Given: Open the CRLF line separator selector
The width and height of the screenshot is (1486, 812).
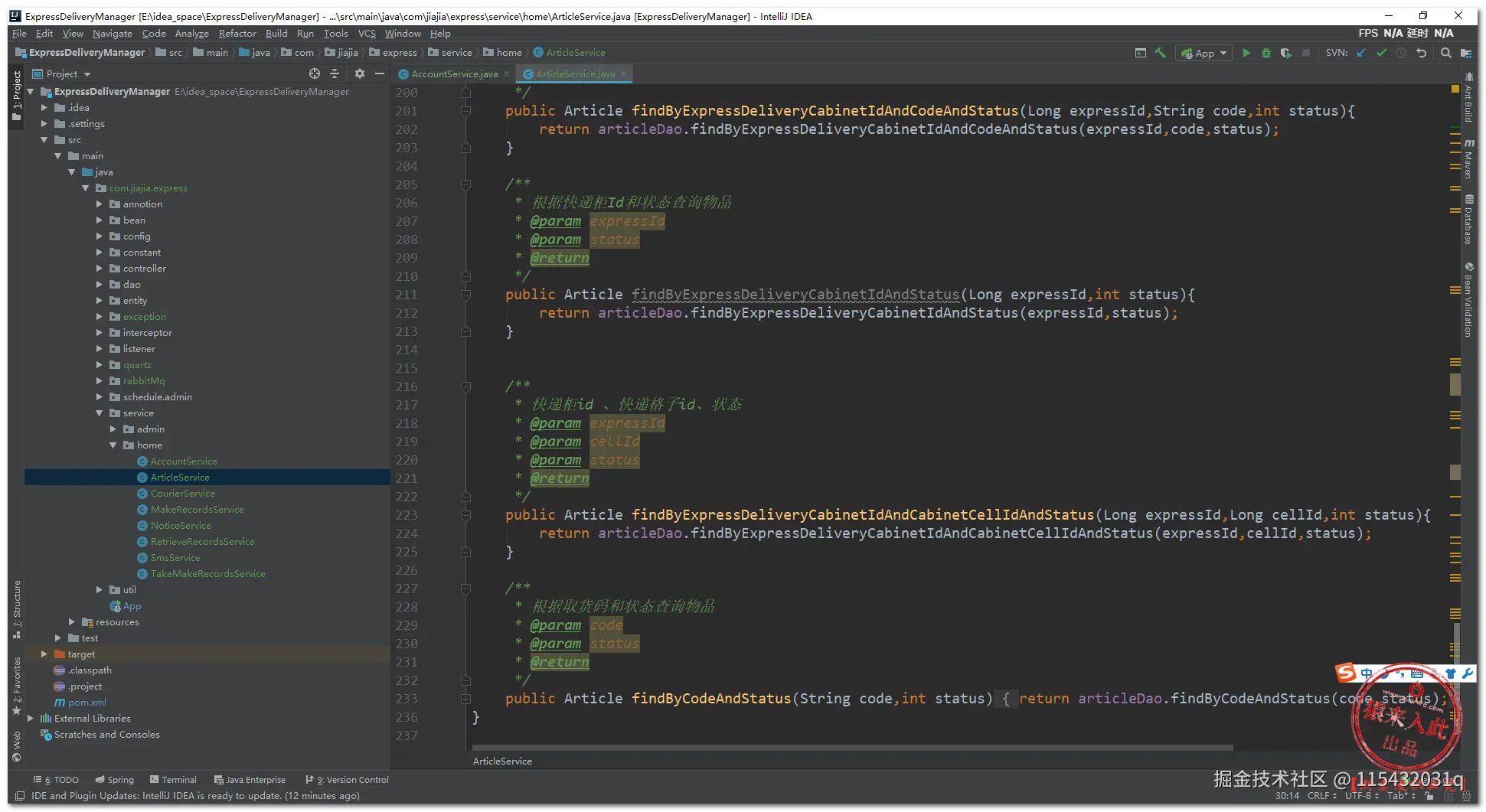Looking at the screenshot, I should coord(1322,796).
